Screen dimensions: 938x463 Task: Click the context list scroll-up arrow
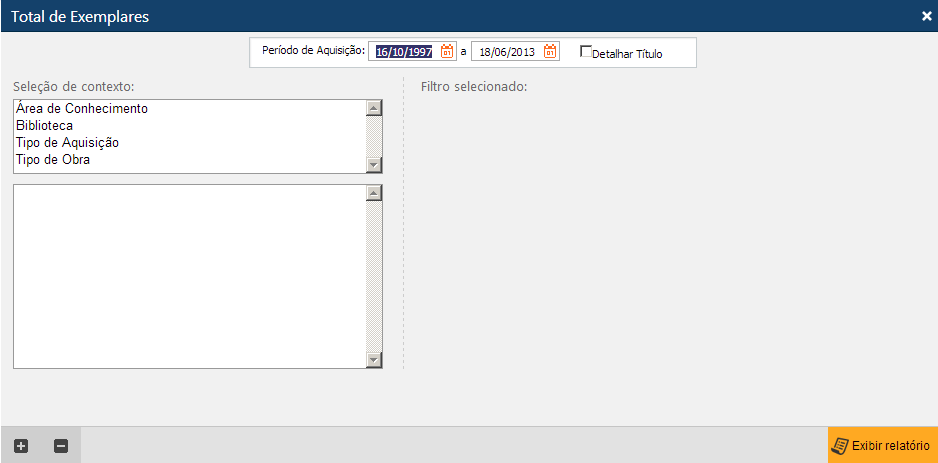(374, 108)
